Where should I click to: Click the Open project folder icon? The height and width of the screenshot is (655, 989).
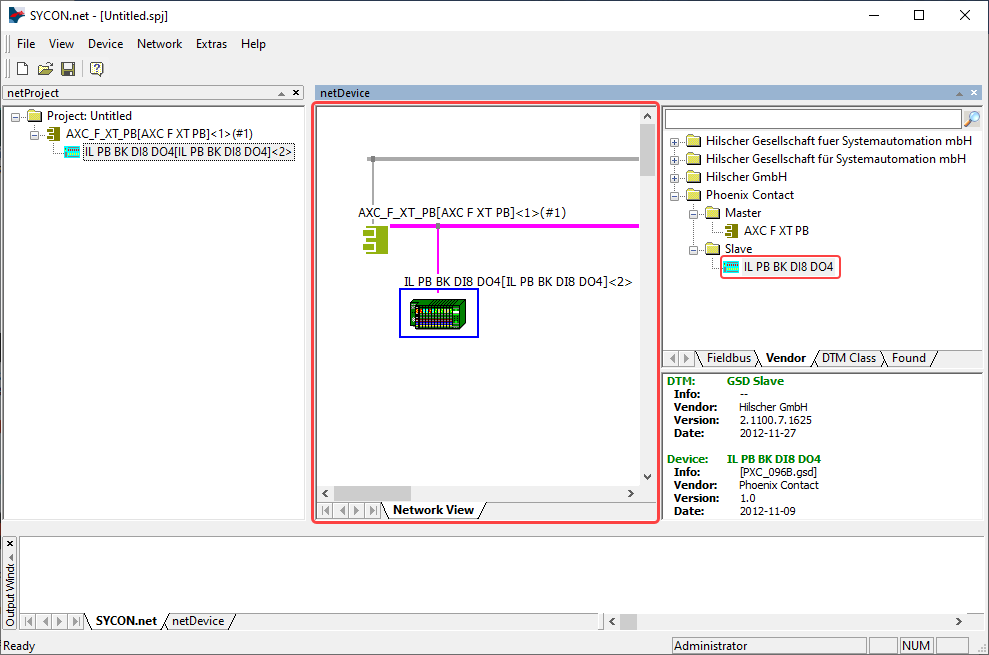point(45,69)
